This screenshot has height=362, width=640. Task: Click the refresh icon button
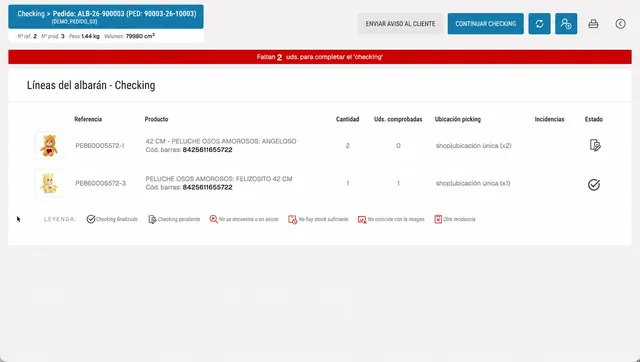coord(539,24)
